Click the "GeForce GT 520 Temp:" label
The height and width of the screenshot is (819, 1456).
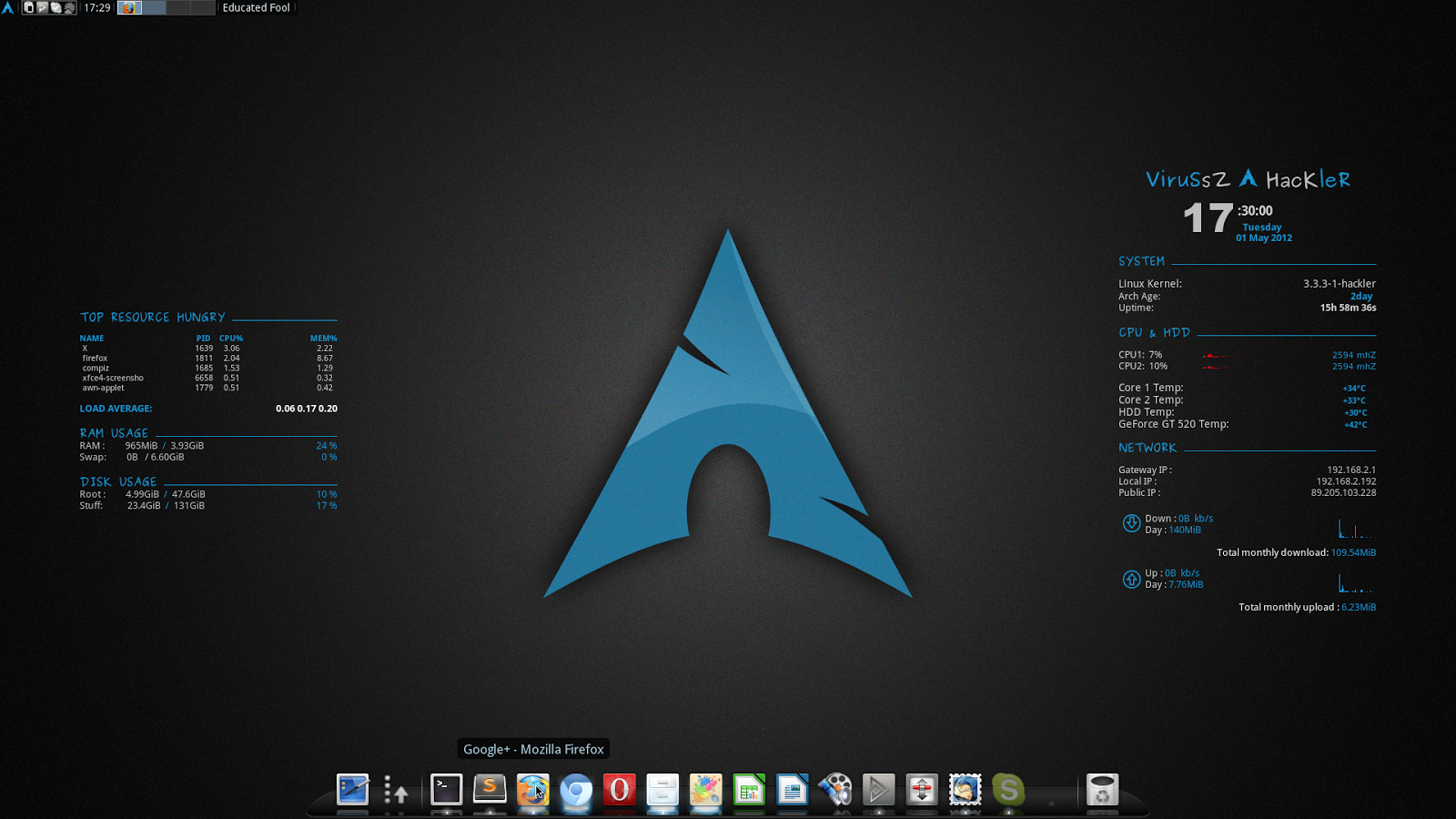(1174, 424)
